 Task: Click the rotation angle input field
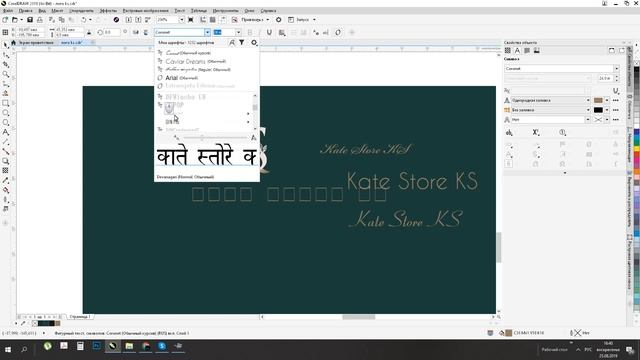[111, 32]
